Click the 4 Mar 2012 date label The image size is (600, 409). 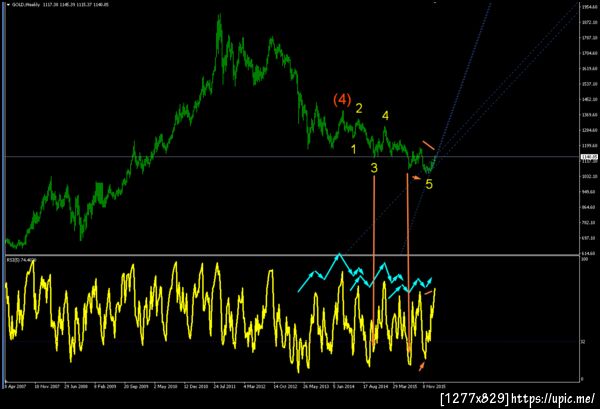coord(254,386)
